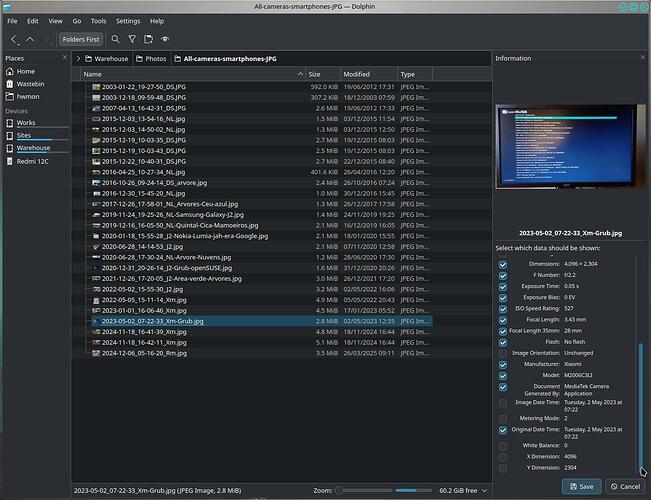Click the Folders First sort button

tap(80, 39)
